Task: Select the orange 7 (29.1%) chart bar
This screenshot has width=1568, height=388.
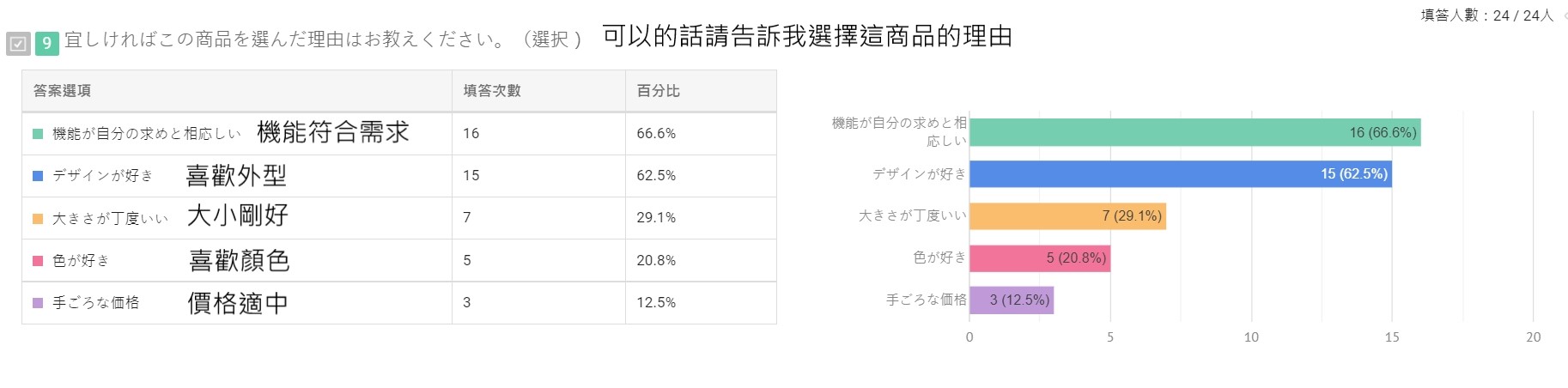Action: (x=1067, y=216)
